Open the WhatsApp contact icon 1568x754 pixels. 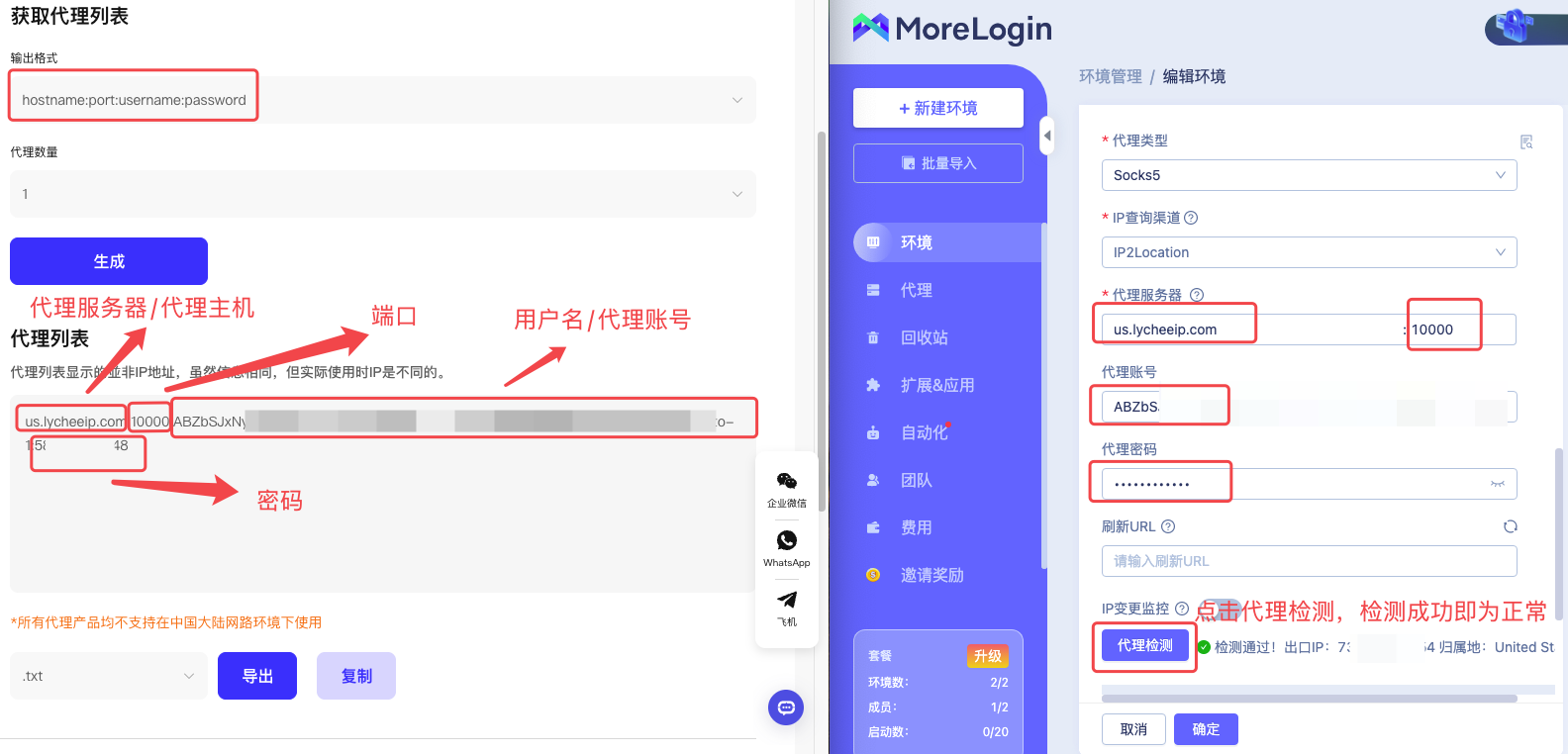pyautogui.click(x=787, y=548)
